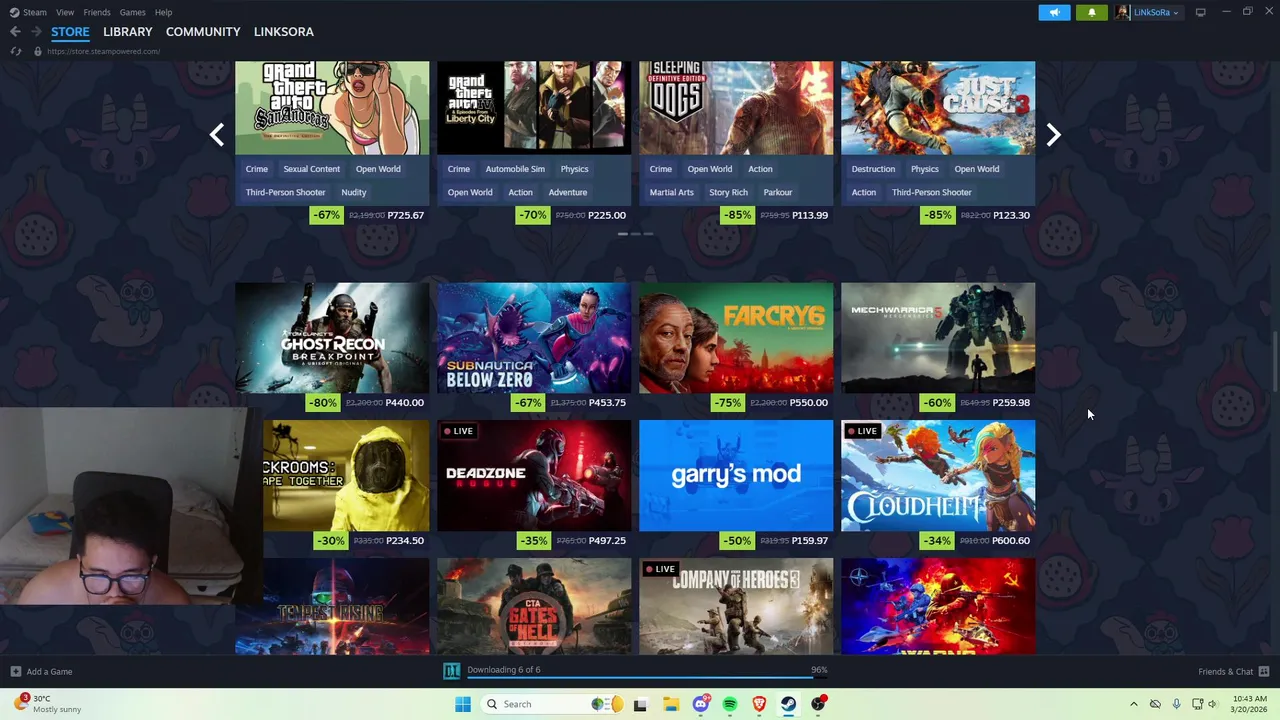Go forward with the right arrow navigation icon
This screenshot has height=720, width=1280.
36,32
